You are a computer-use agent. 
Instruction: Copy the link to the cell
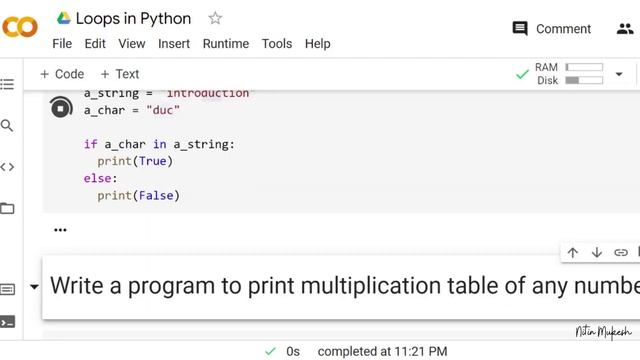tap(620, 253)
